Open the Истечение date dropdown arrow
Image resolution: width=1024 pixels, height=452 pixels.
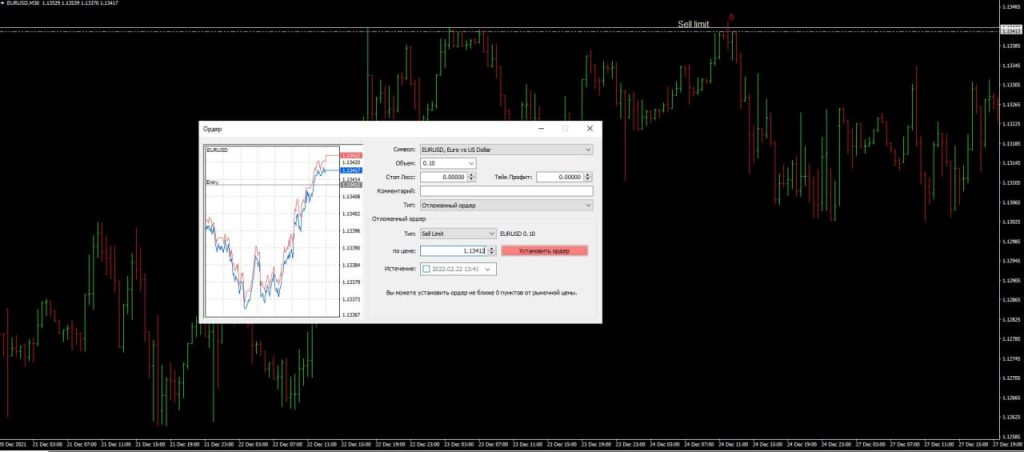pyautogui.click(x=487, y=268)
